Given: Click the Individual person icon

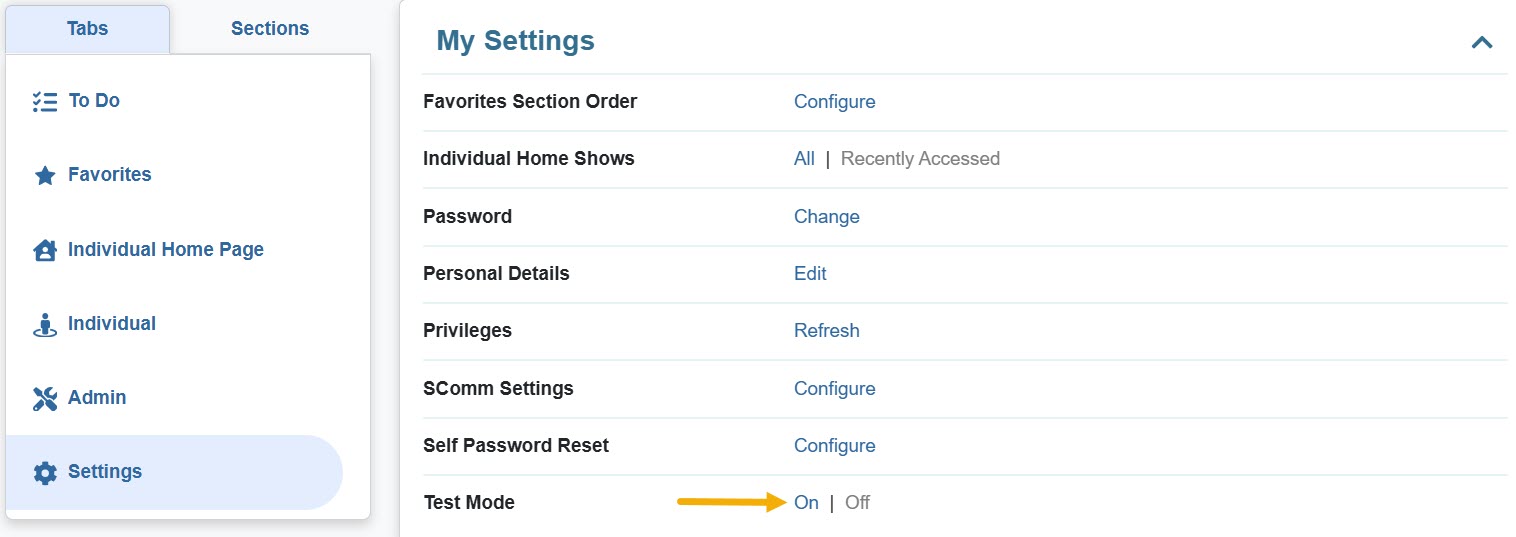Looking at the screenshot, I should [45, 325].
